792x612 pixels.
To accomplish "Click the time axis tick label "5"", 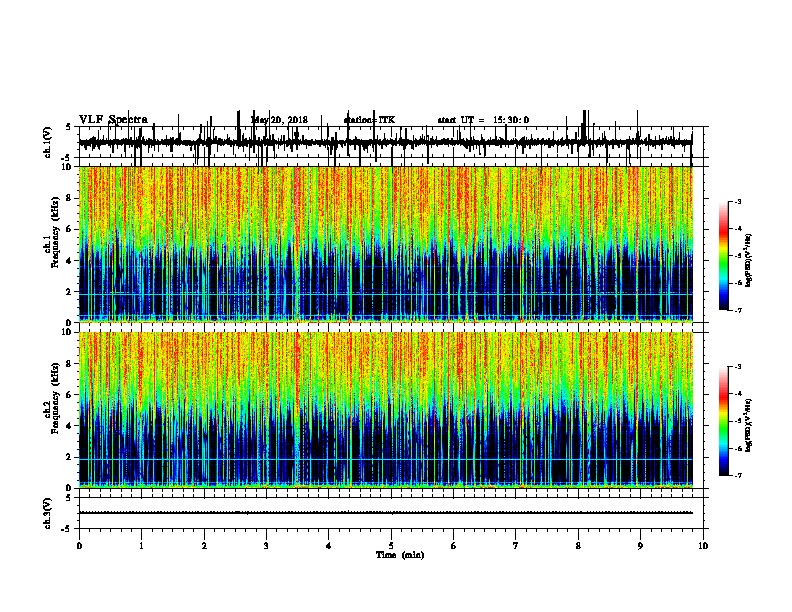I will [391, 546].
